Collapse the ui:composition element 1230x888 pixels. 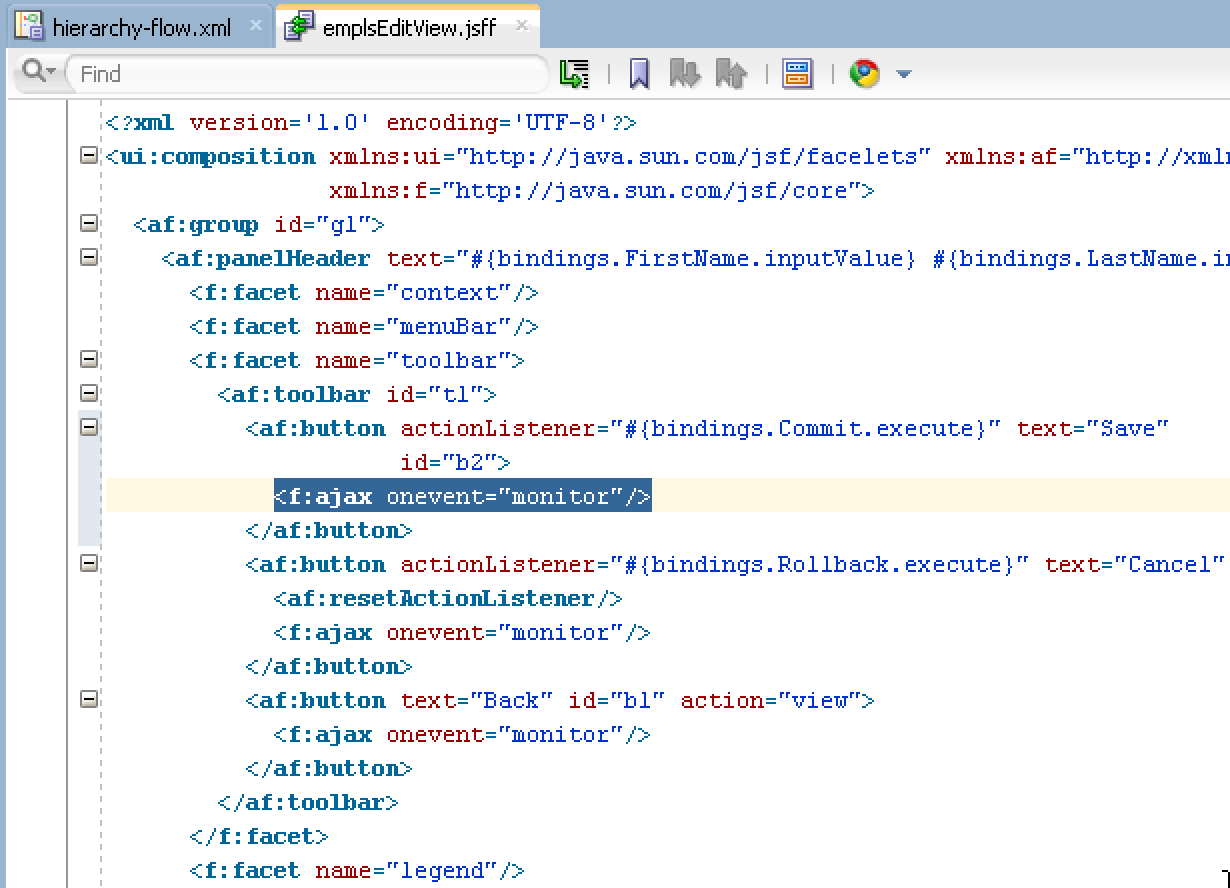pos(89,155)
